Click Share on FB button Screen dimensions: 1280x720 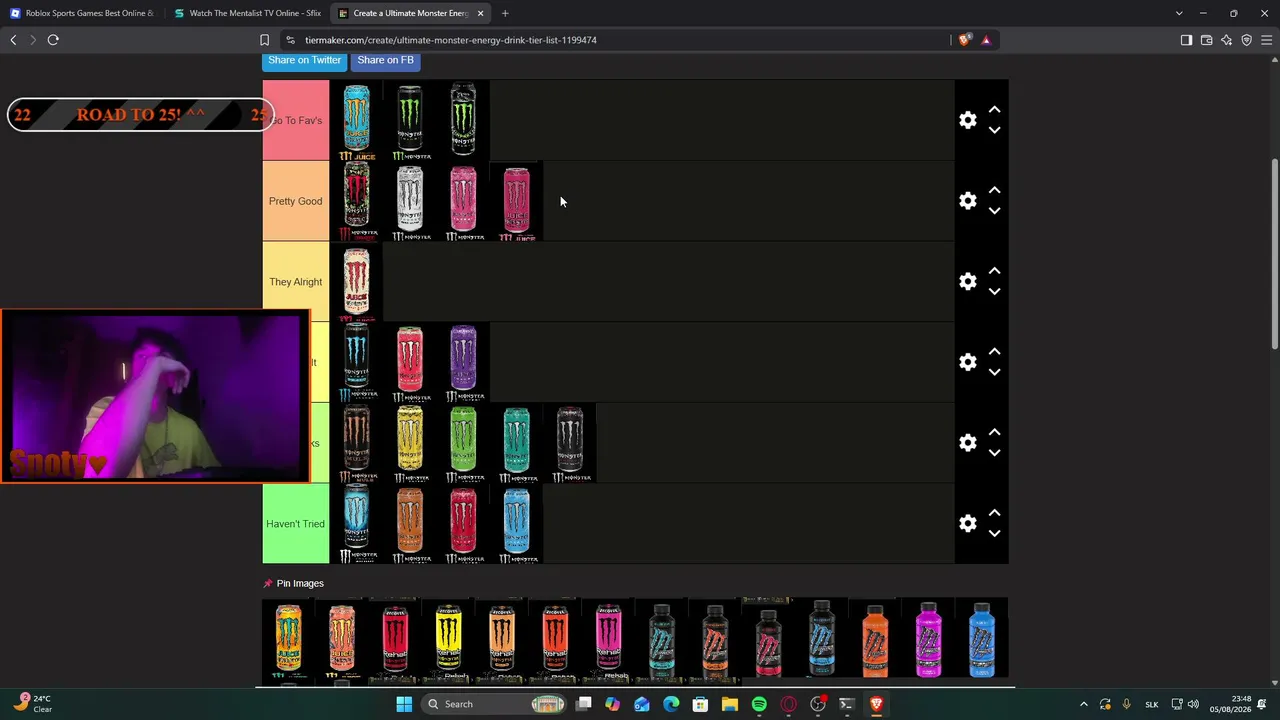click(x=385, y=60)
